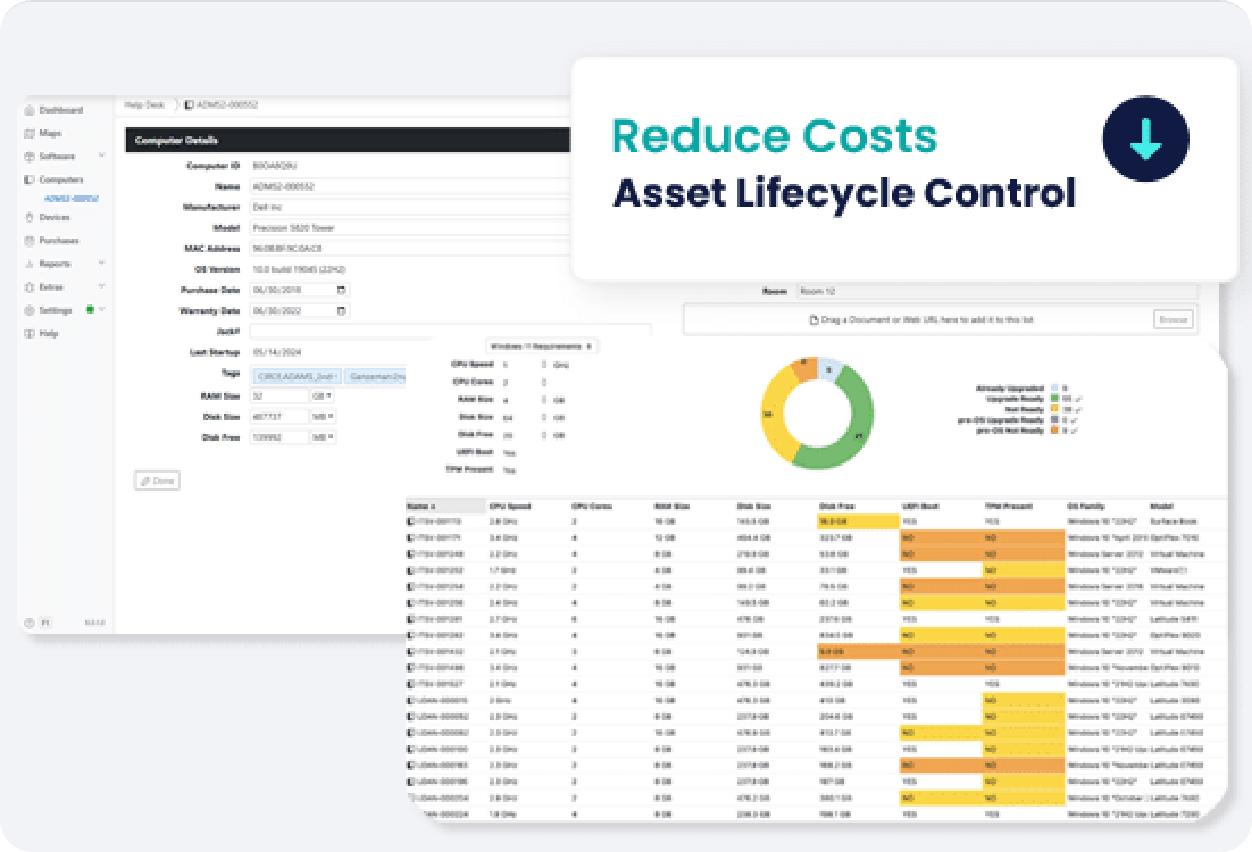Viewport: 1252px width, 852px height.
Task: Expand the Software sidebar section
Action: 101,156
